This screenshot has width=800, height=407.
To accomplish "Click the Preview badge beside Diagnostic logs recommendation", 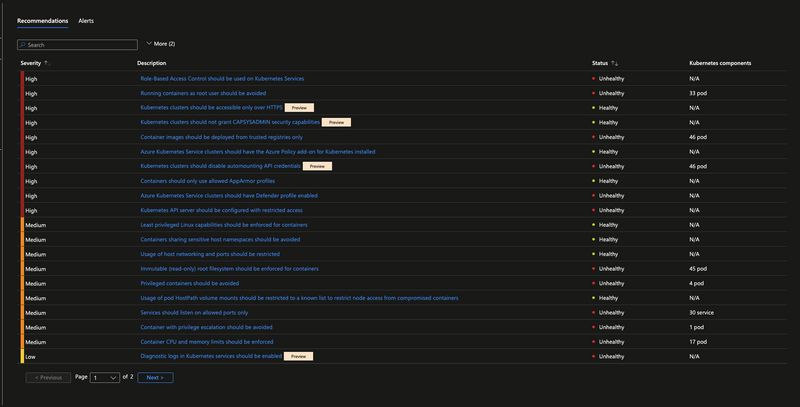I will coord(298,356).
